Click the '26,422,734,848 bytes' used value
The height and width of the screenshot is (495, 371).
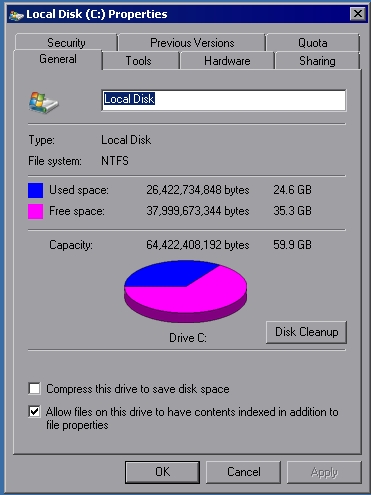pyautogui.click(x=198, y=190)
